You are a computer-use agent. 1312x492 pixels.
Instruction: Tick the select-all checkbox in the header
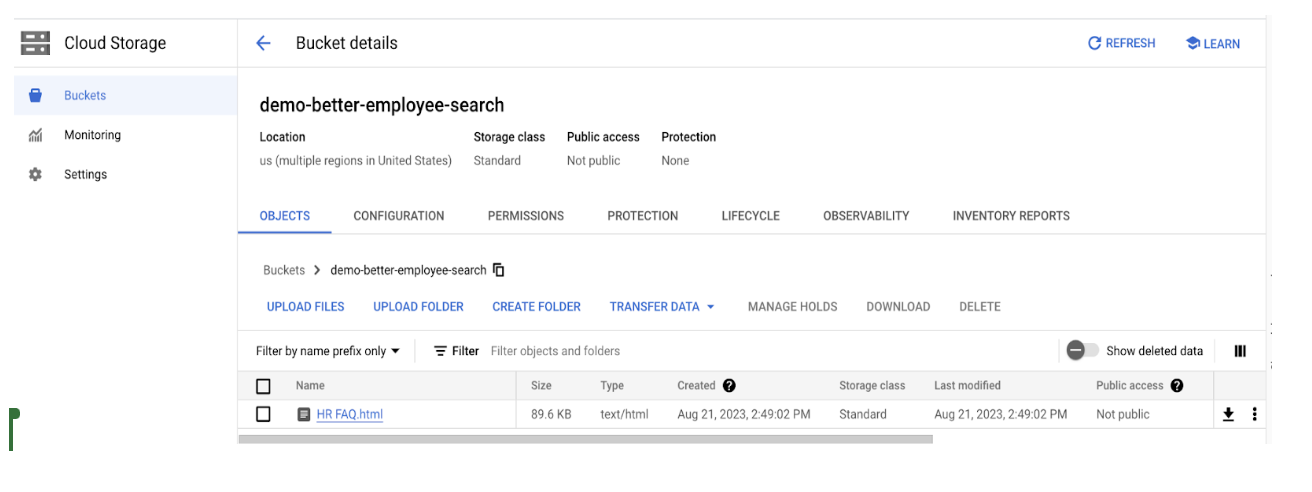[263, 386]
